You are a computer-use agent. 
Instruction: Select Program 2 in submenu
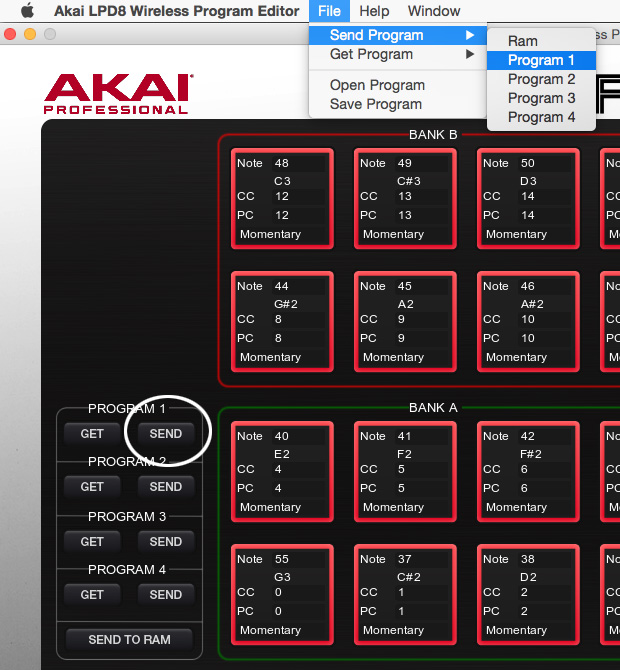541,79
